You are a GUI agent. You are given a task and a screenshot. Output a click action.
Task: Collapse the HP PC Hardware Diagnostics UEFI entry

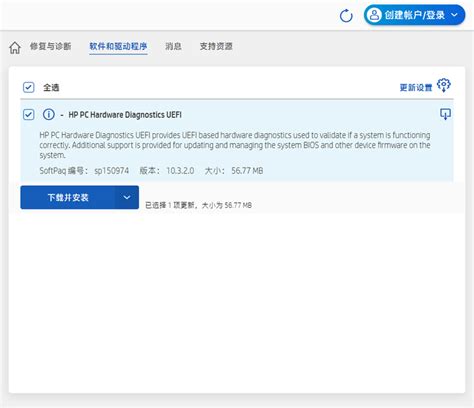pyautogui.click(x=62, y=115)
